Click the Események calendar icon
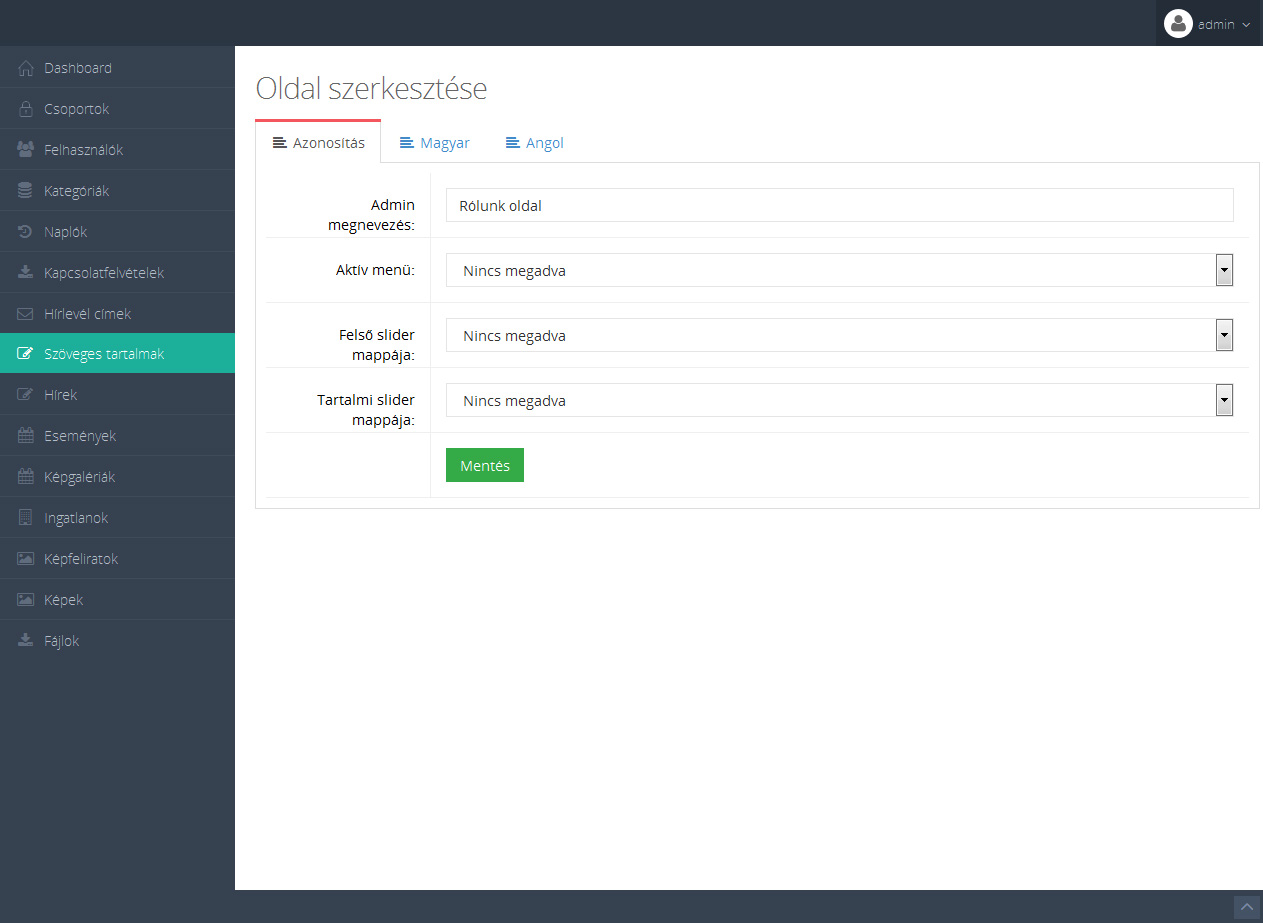This screenshot has width=1263, height=923. (26, 436)
